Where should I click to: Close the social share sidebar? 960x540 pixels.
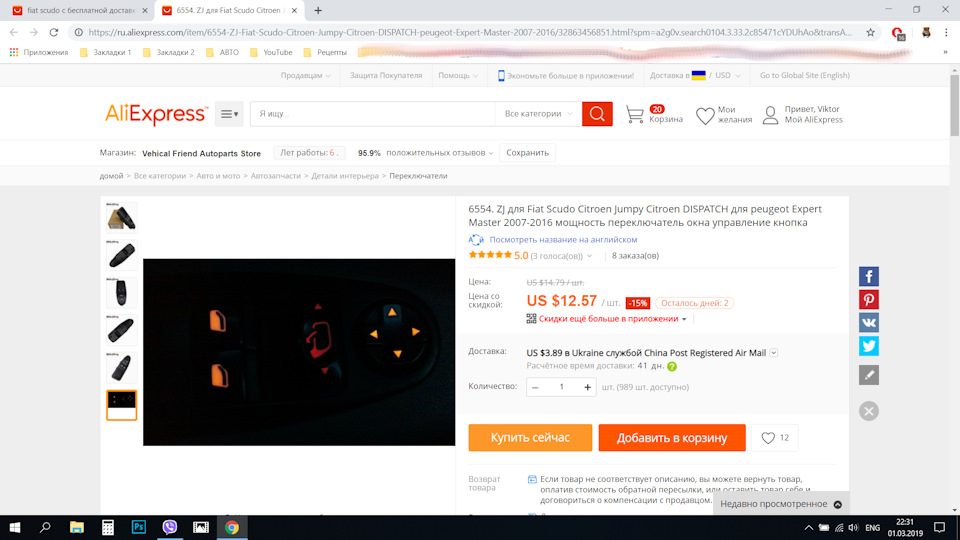868,411
